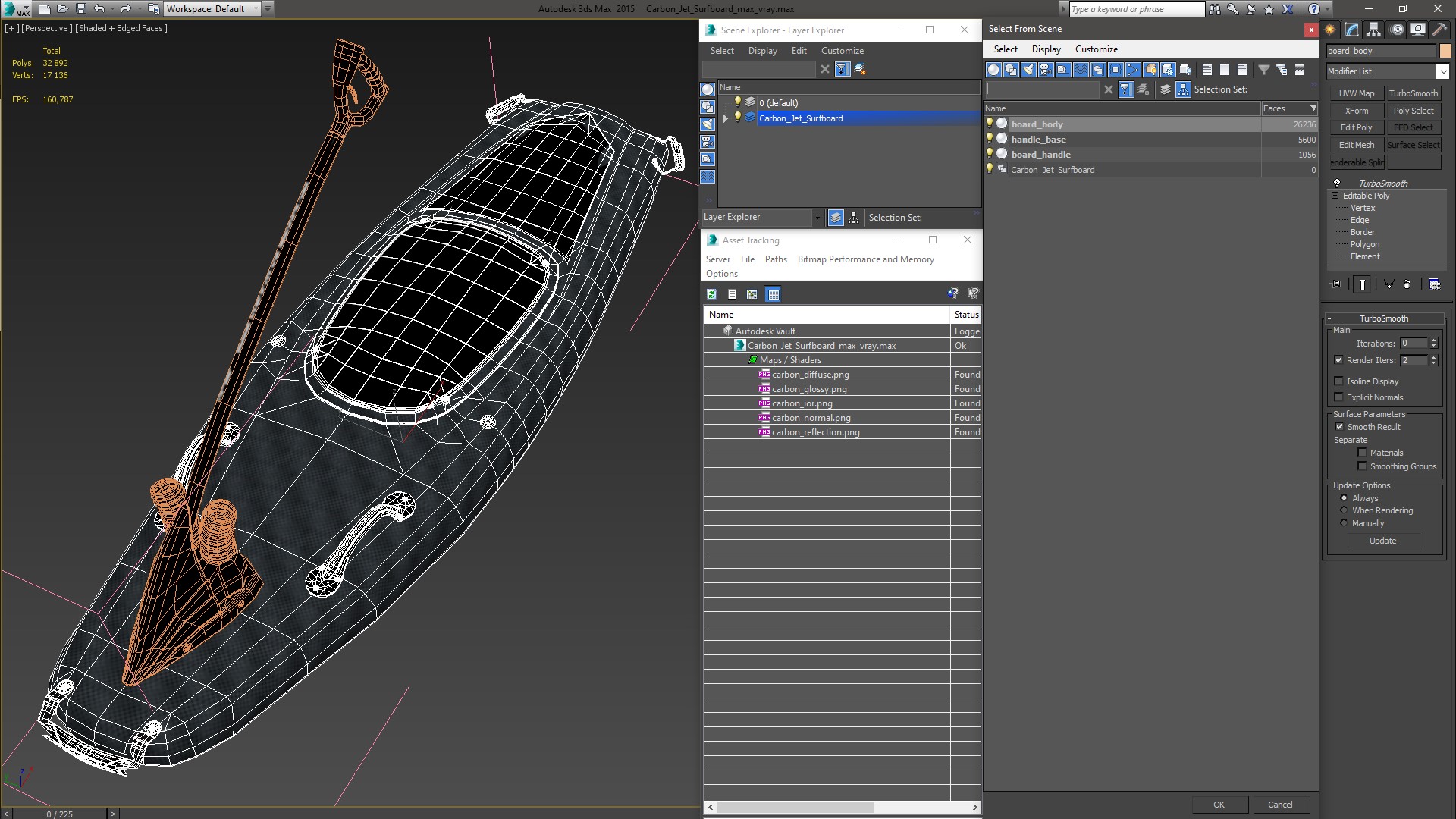Expand the Carbon_Jet_Surfboard layer tree arrow
Screen dimensions: 1456x819
(726, 118)
